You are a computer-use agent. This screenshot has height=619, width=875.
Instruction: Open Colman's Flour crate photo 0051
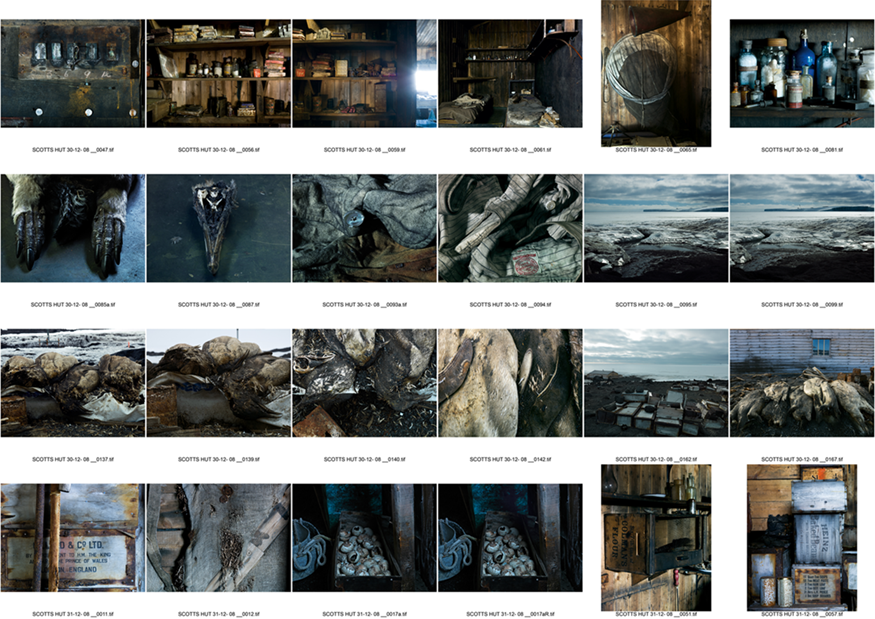656,538
